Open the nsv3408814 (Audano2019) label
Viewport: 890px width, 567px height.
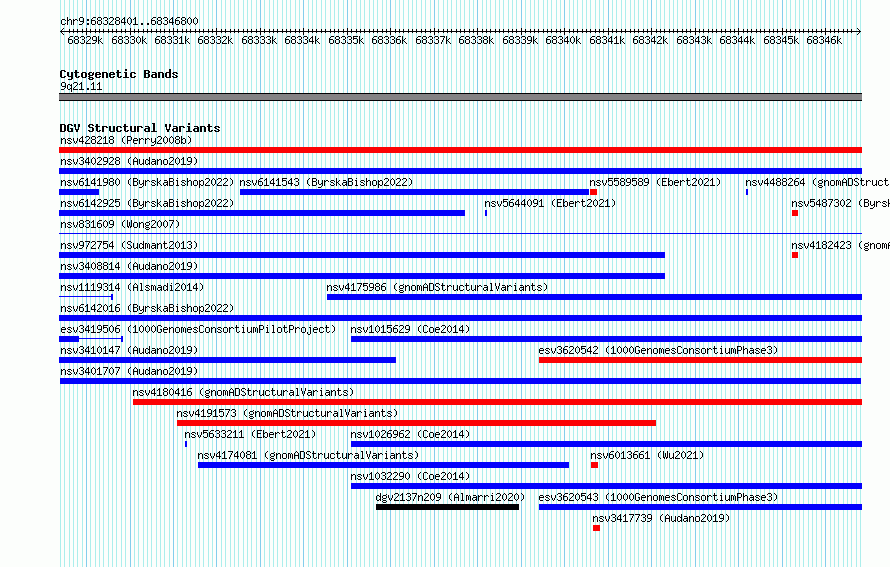point(129,266)
